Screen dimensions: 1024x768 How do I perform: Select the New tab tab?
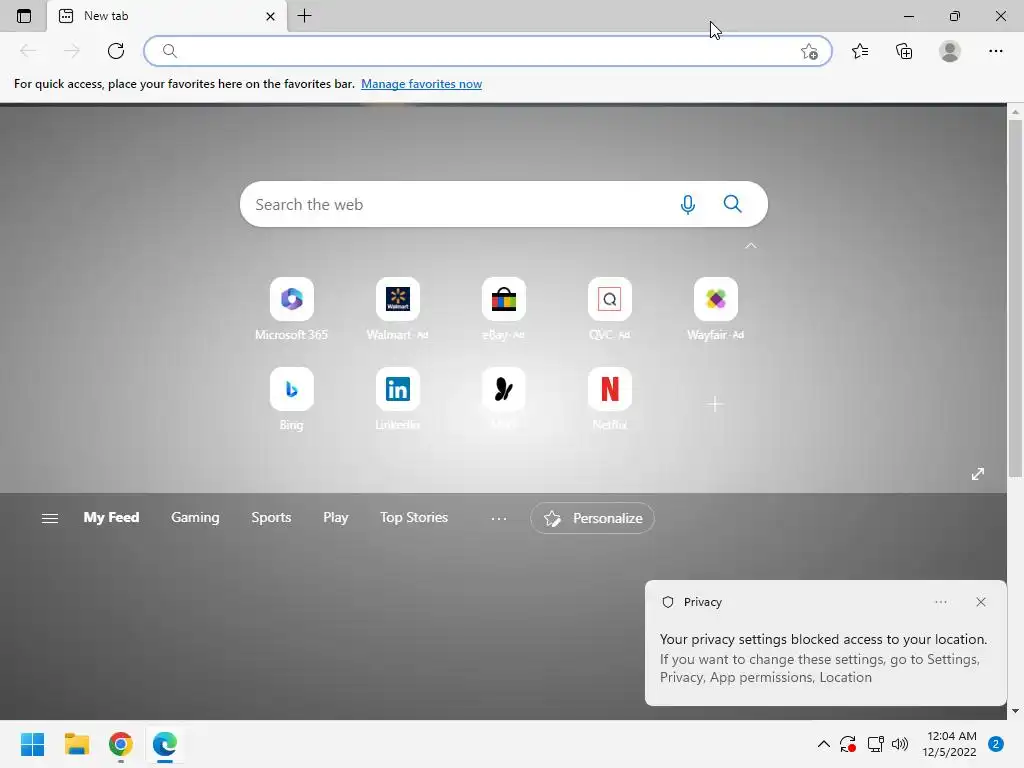click(167, 16)
